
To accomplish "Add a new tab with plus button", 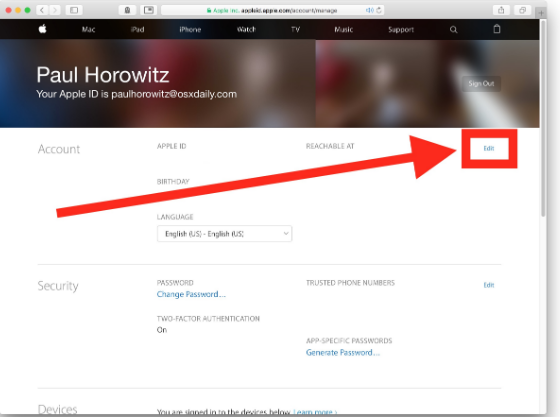I will tap(541, 13).
